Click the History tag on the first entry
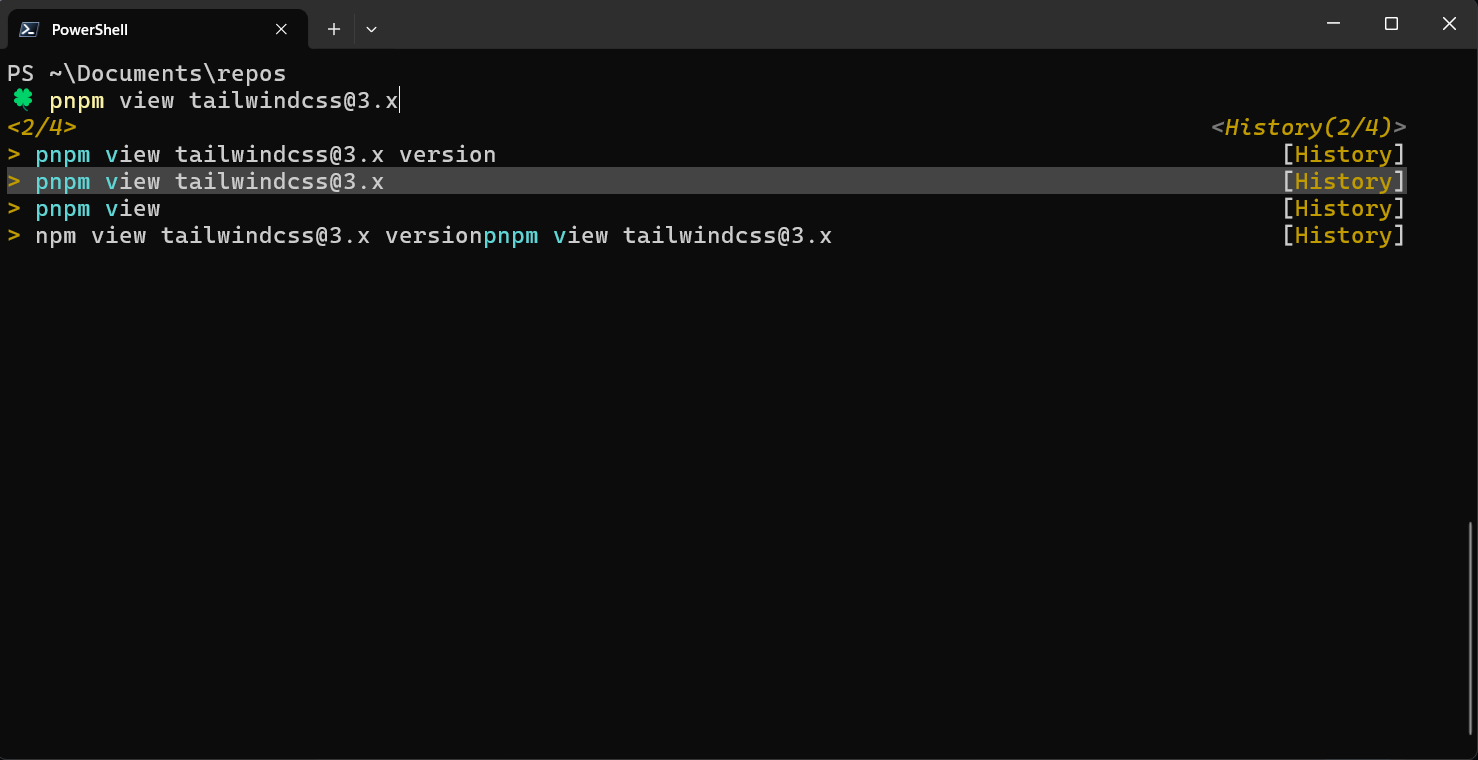The height and width of the screenshot is (760, 1478). (x=1343, y=155)
